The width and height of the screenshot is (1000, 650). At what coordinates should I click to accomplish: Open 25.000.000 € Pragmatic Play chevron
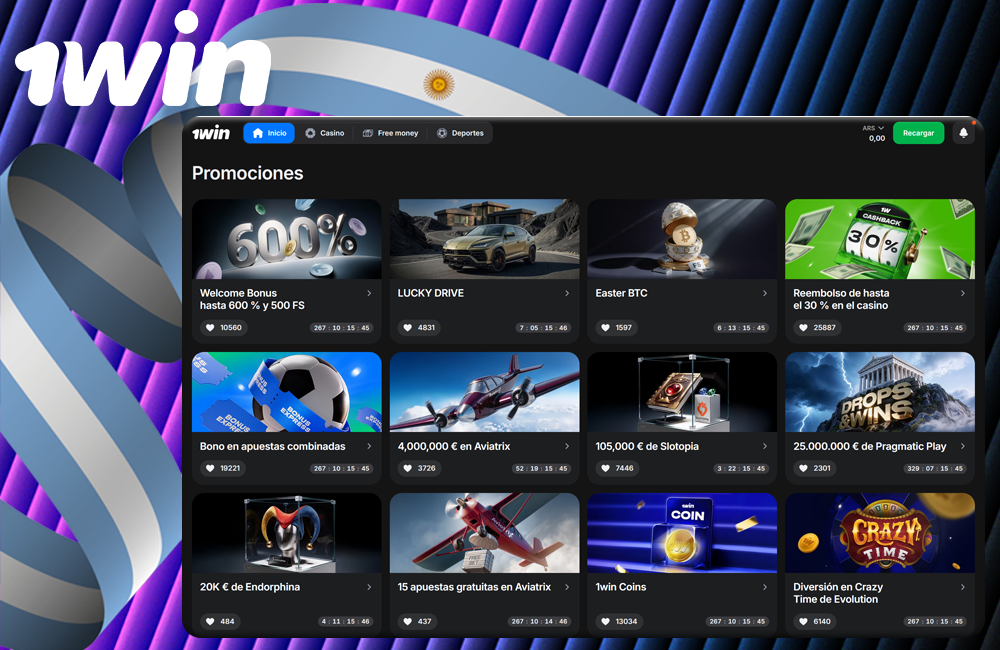click(x=962, y=447)
